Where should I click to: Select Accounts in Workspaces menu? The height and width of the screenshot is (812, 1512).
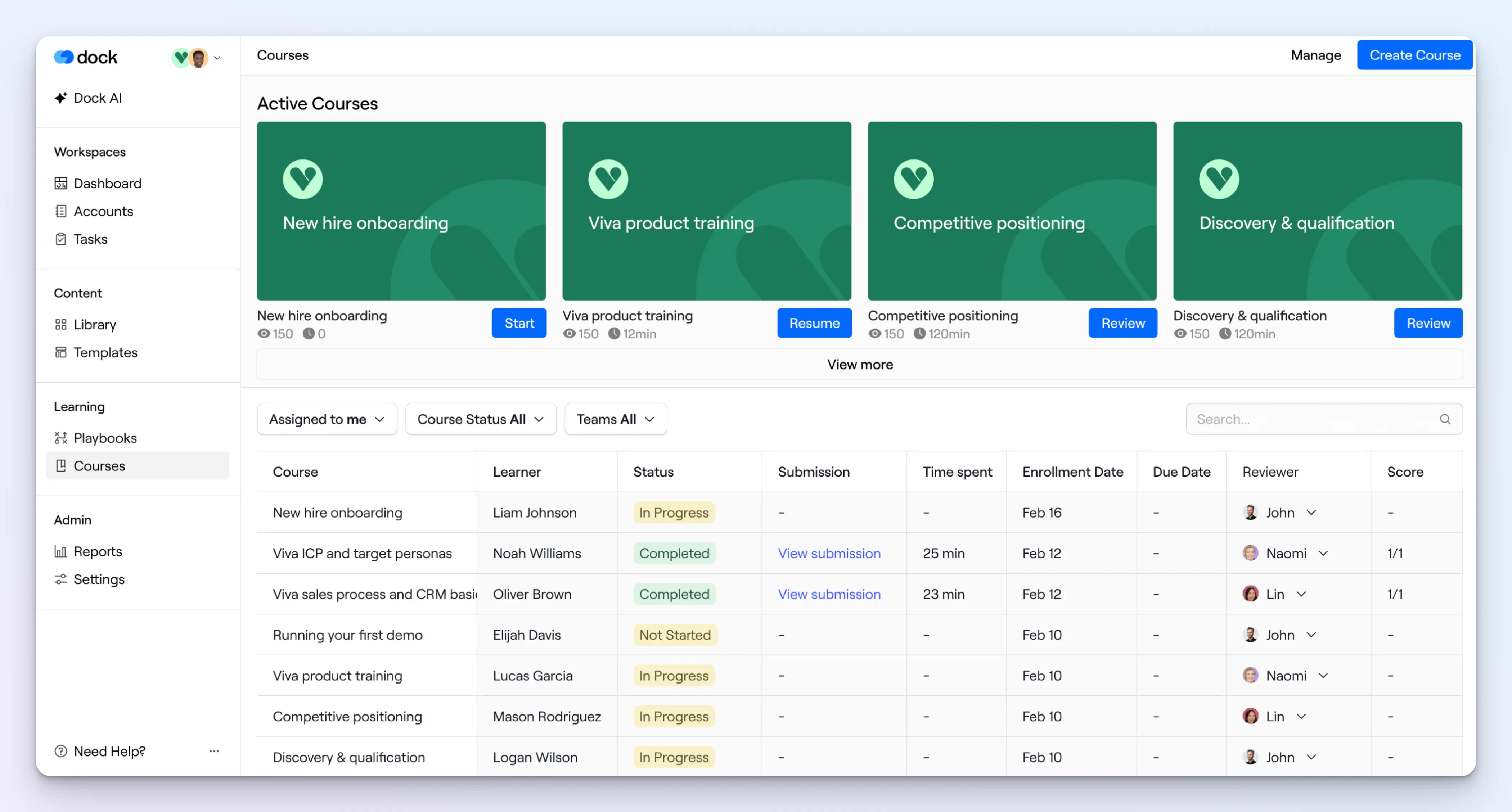point(103,211)
